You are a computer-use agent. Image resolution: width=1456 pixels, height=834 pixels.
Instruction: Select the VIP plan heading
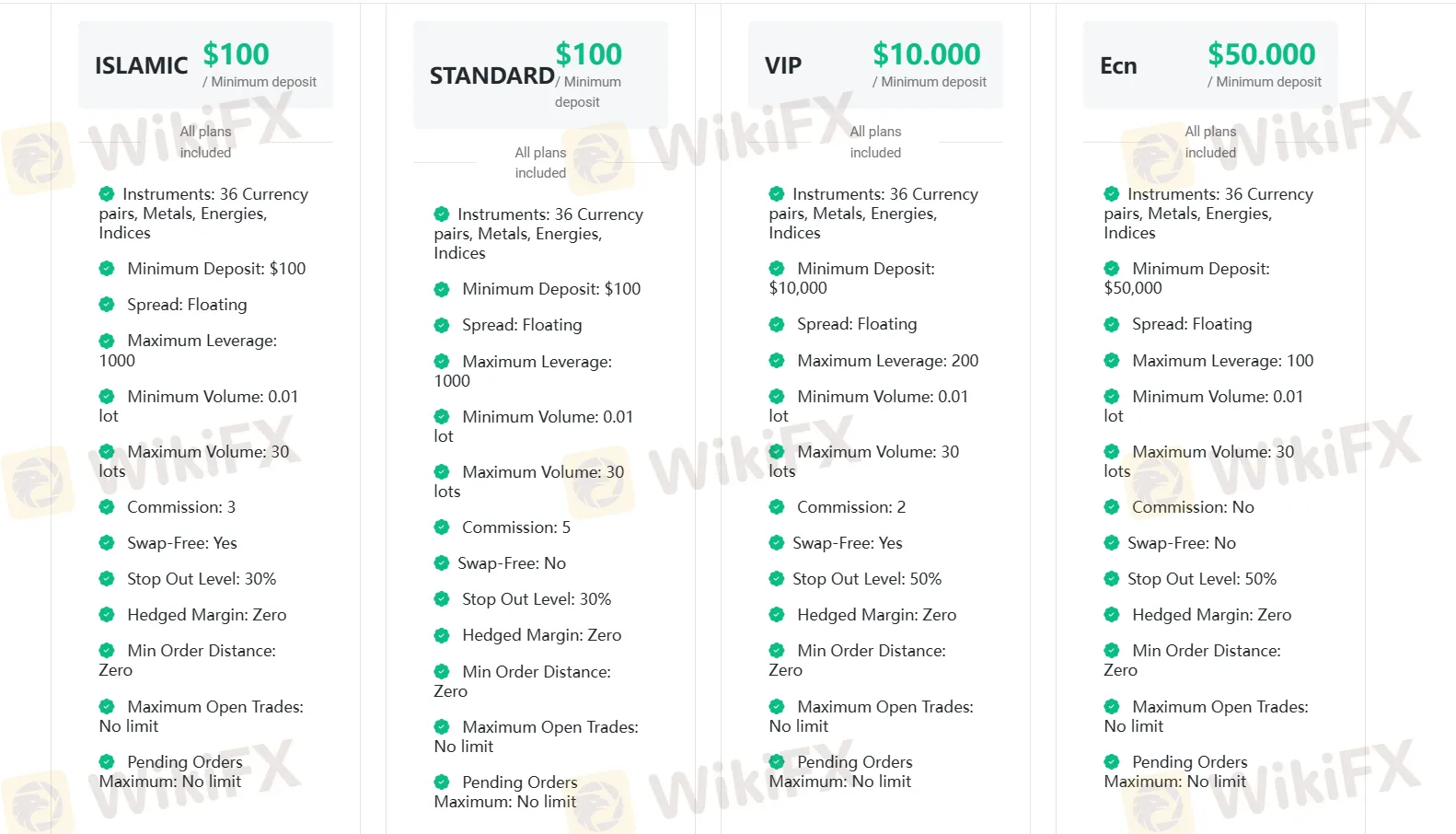783,66
